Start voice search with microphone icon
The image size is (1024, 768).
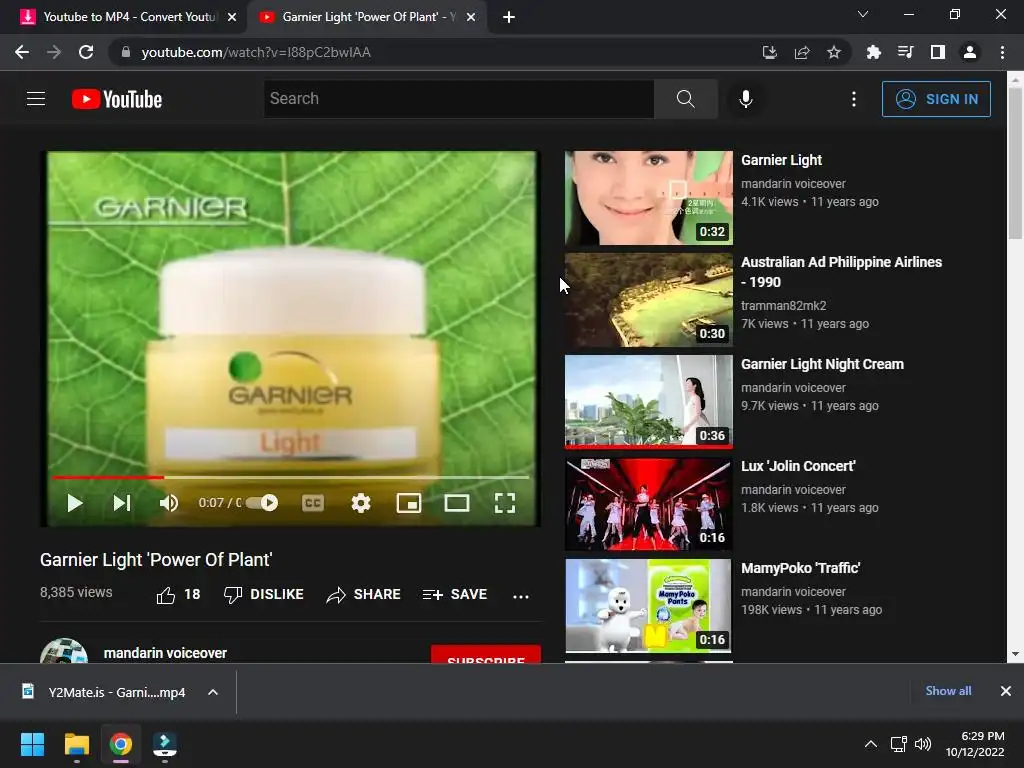[745, 99]
